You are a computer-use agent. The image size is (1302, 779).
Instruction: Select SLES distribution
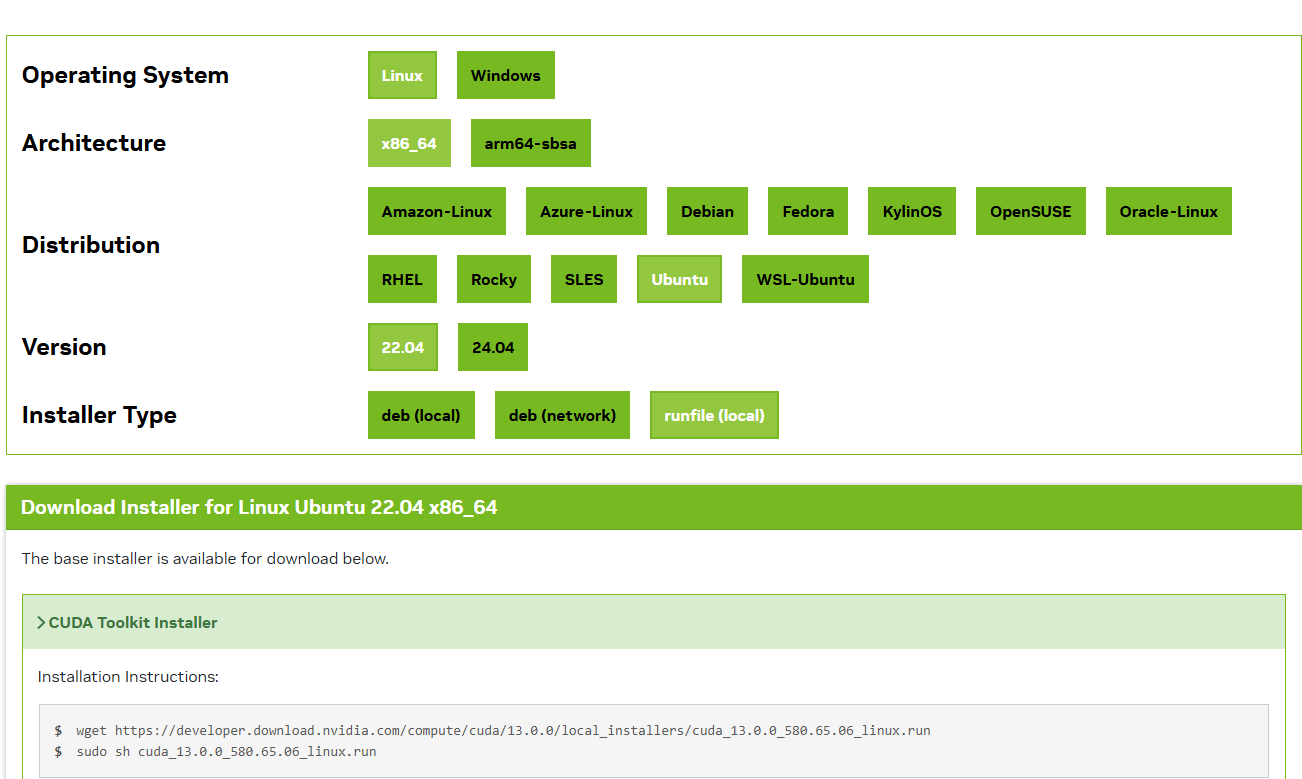(x=584, y=279)
